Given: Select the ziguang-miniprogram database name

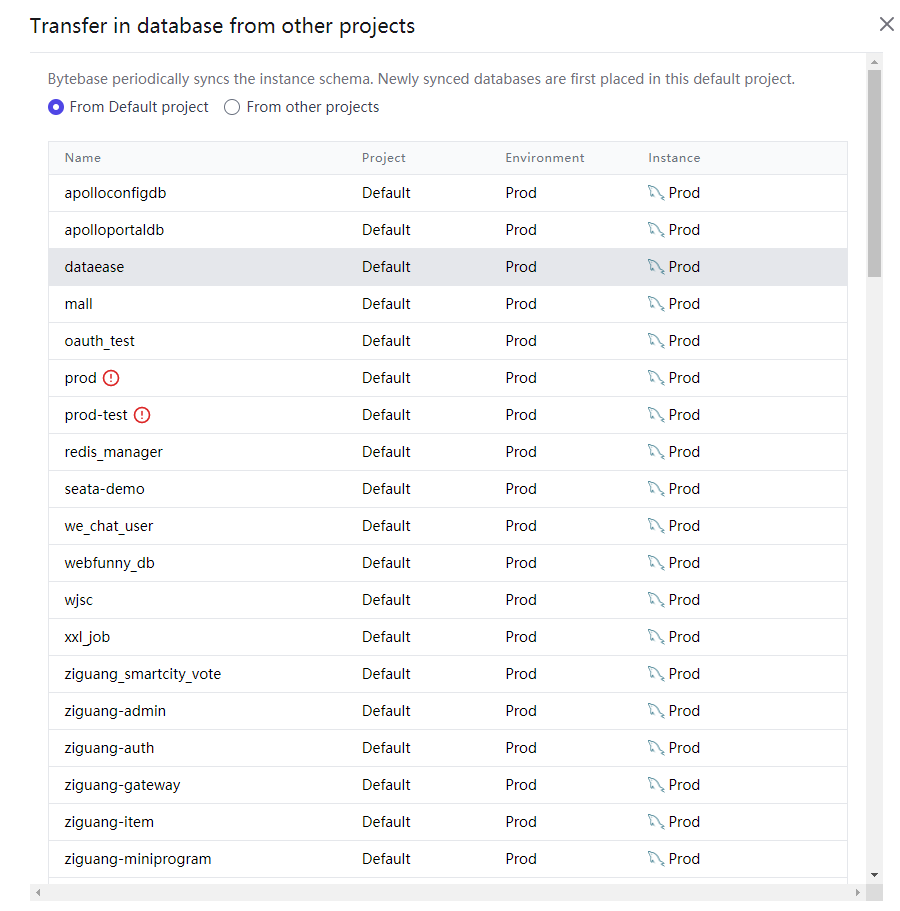Looking at the screenshot, I should [x=138, y=859].
